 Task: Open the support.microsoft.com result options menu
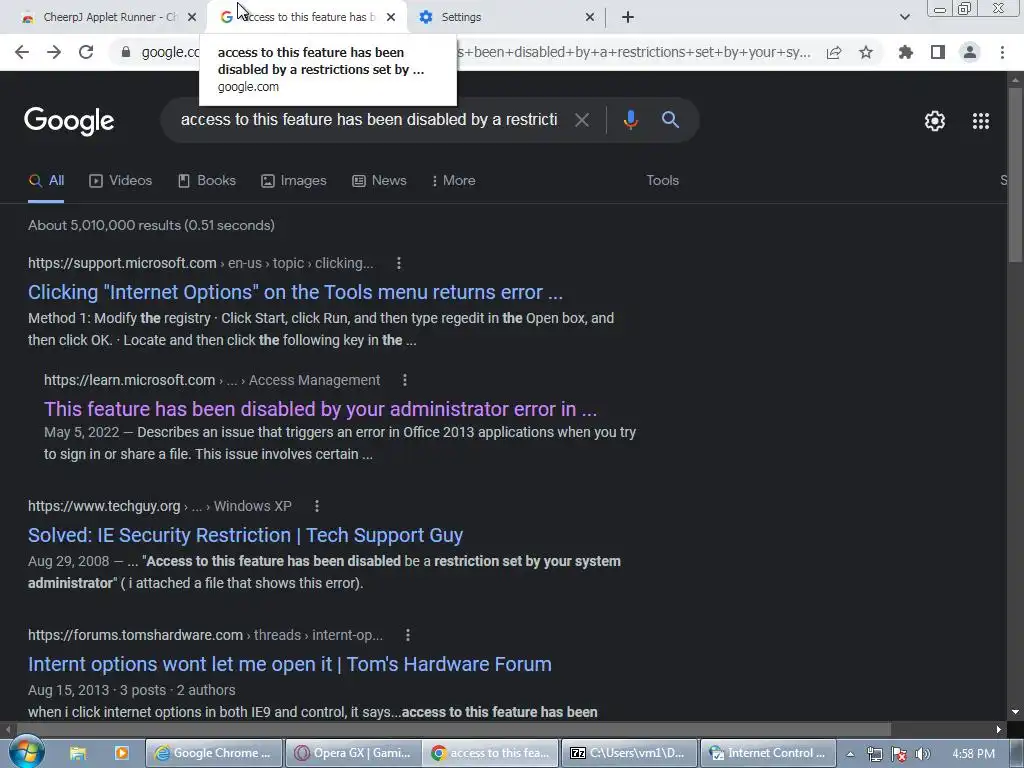(x=399, y=263)
